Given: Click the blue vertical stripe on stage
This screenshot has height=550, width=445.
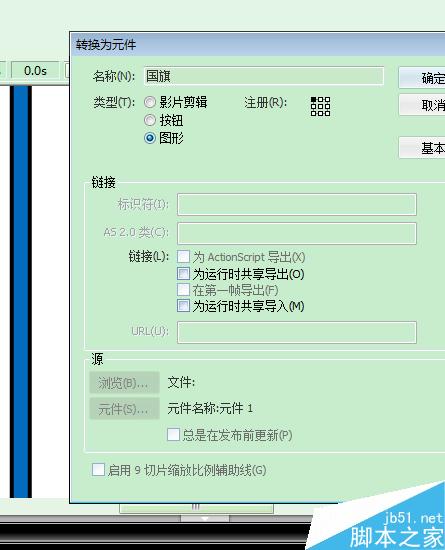Looking at the screenshot, I should click(x=21, y=291).
